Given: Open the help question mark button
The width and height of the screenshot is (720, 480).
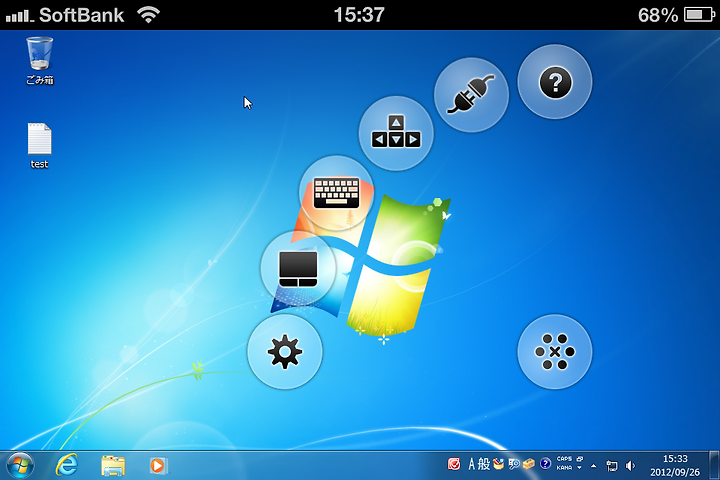Looking at the screenshot, I should (555, 82).
